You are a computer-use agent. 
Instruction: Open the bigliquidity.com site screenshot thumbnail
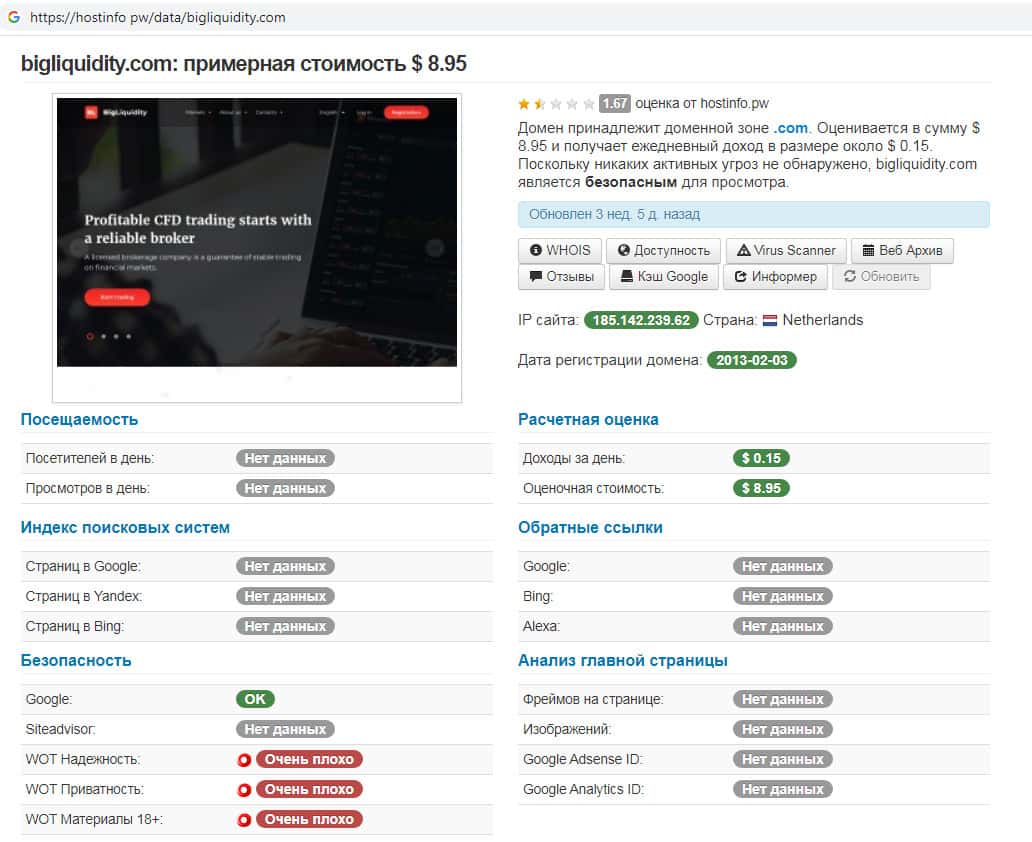pyautogui.click(x=257, y=232)
